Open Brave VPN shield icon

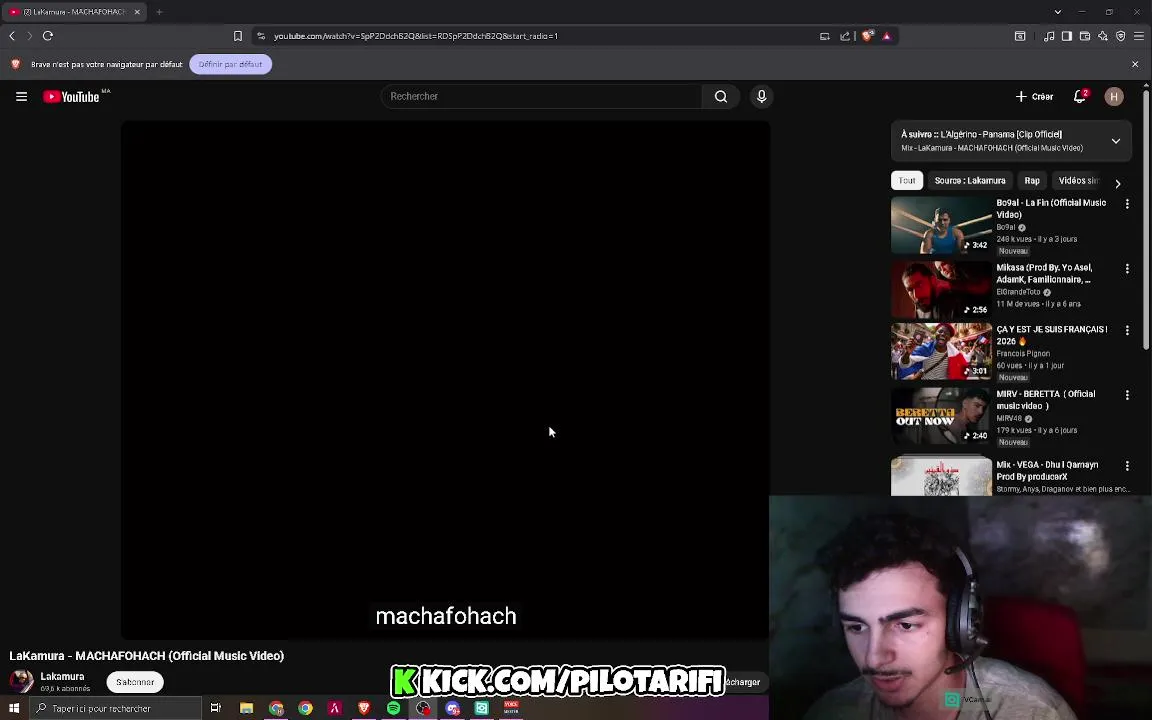(1120, 36)
